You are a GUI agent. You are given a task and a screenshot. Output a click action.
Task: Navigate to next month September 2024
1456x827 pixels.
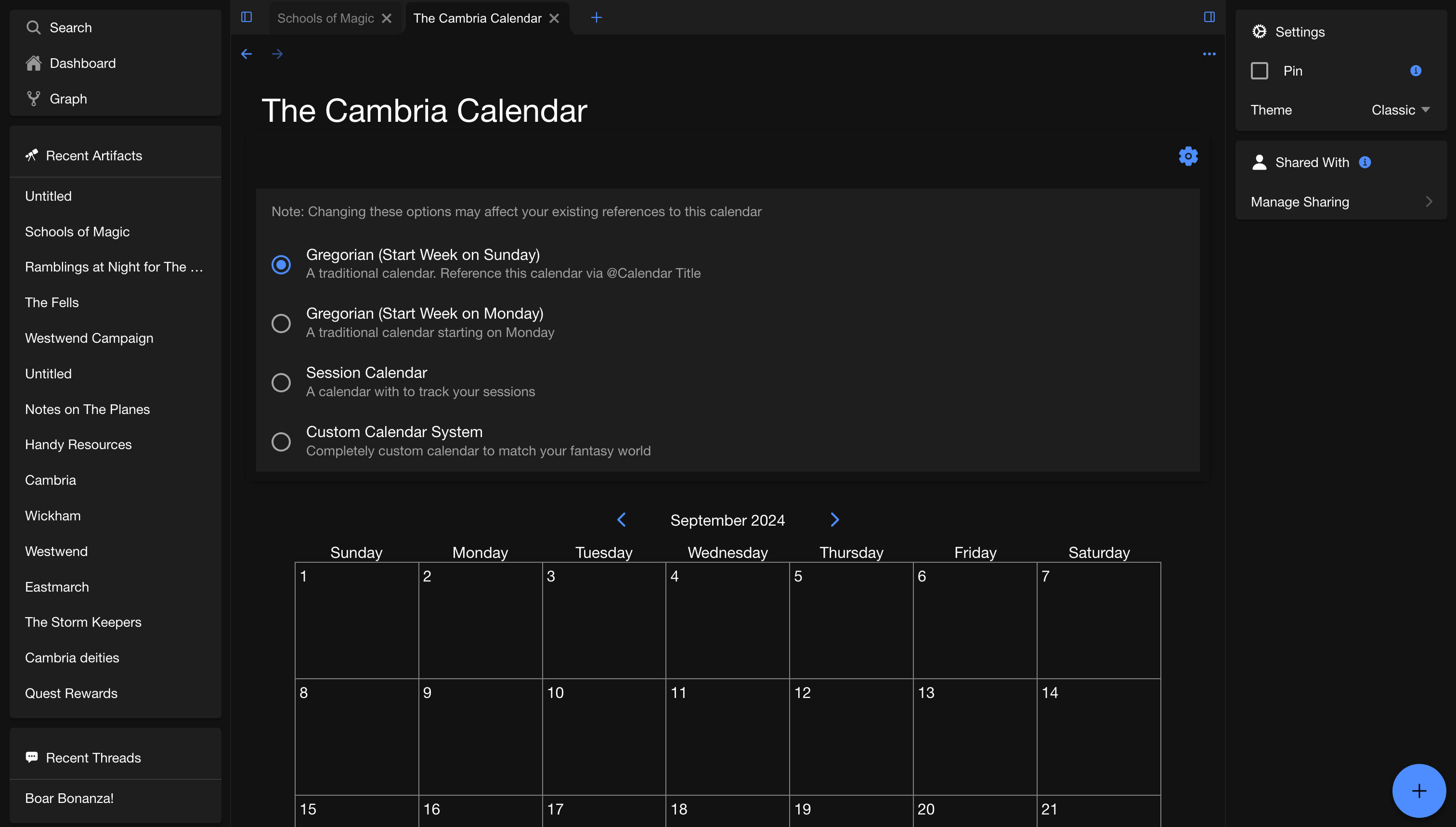[834, 519]
